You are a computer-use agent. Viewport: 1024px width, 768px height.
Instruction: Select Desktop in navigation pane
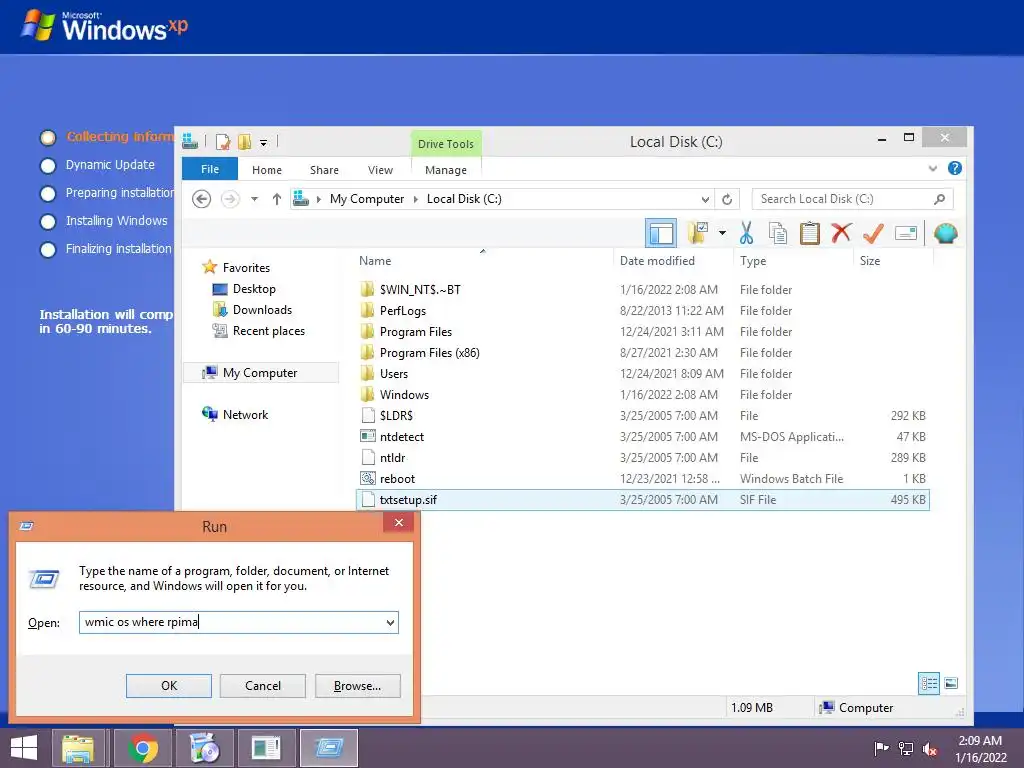pos(253,289)
